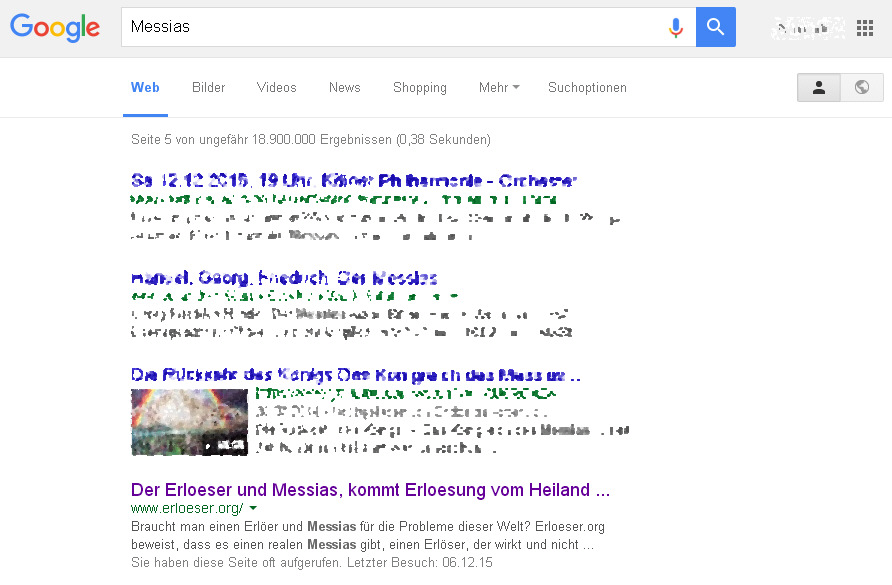Click the blue search magnifier button
The image size is (892, 585).
click(716, 27)
